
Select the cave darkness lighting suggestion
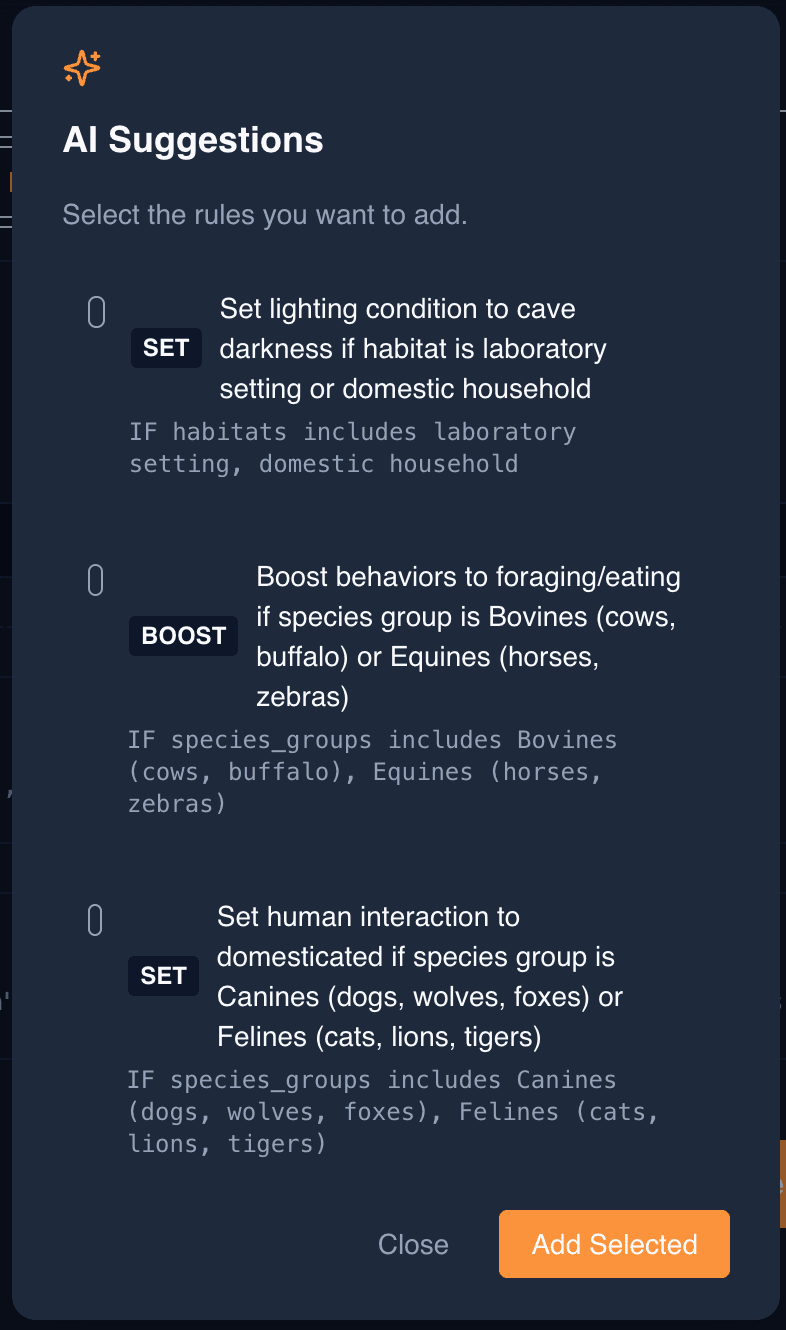[x=95, y=311]
